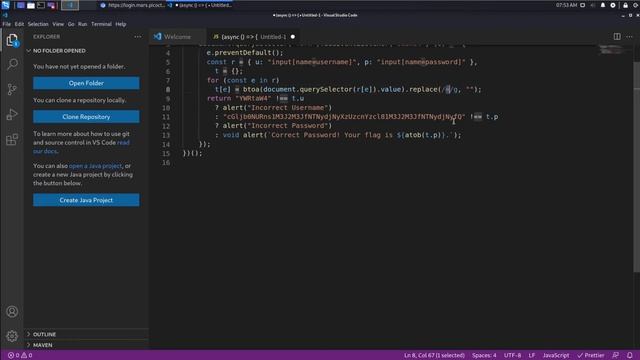Click the Clone Repository button
640x360 pixels.
click(86, 117)
